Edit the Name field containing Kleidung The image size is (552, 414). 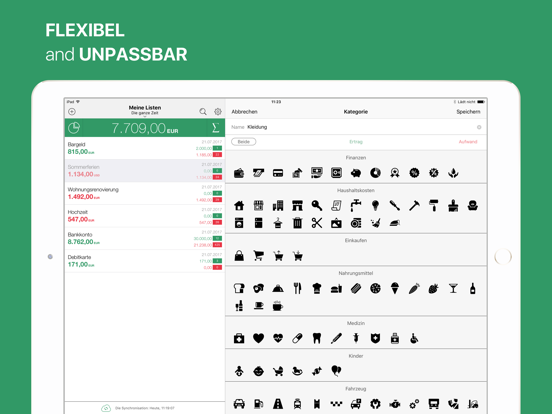[x=356, y=127]
